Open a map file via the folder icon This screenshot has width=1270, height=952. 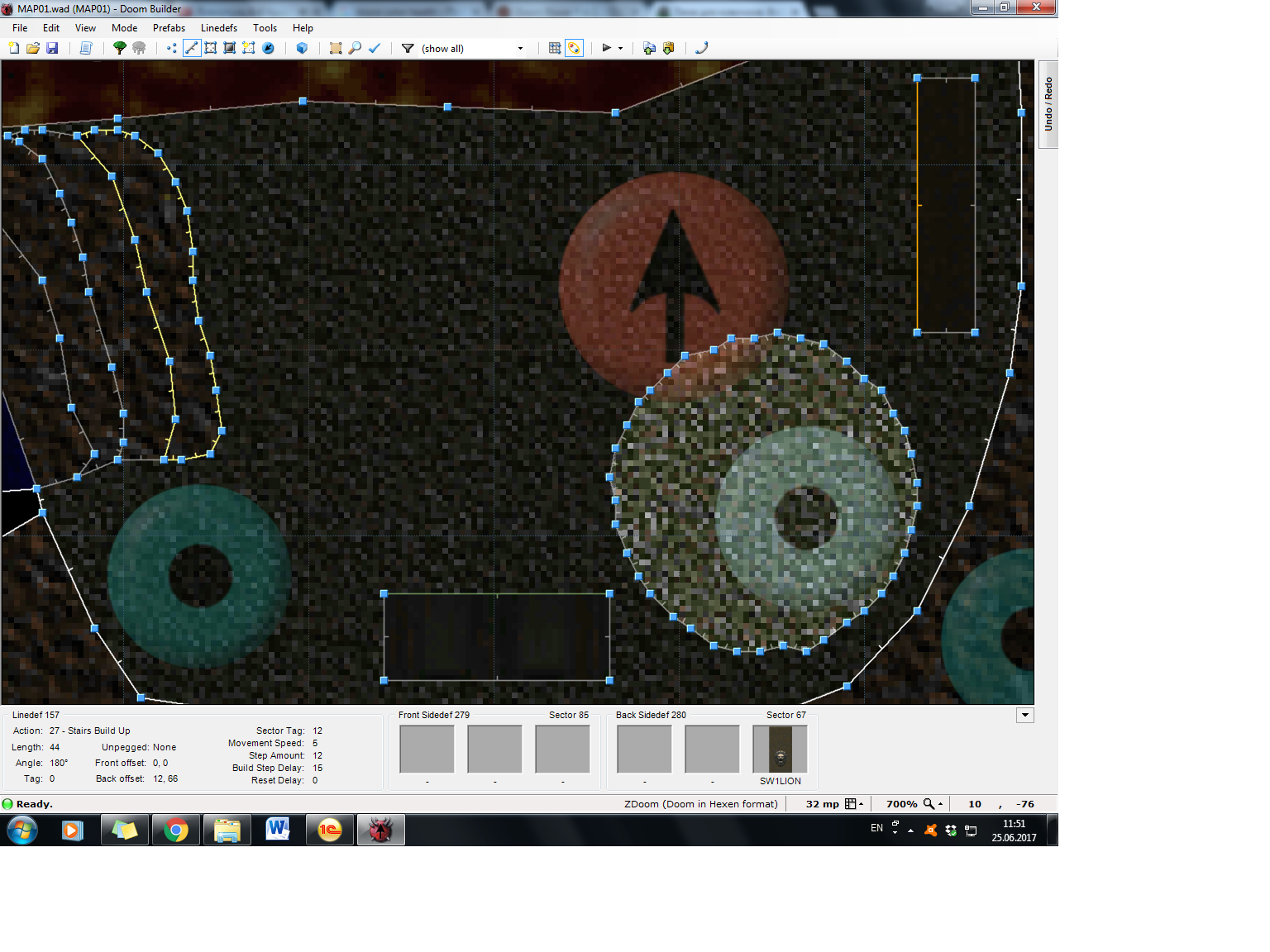click(x=33, y=48)
